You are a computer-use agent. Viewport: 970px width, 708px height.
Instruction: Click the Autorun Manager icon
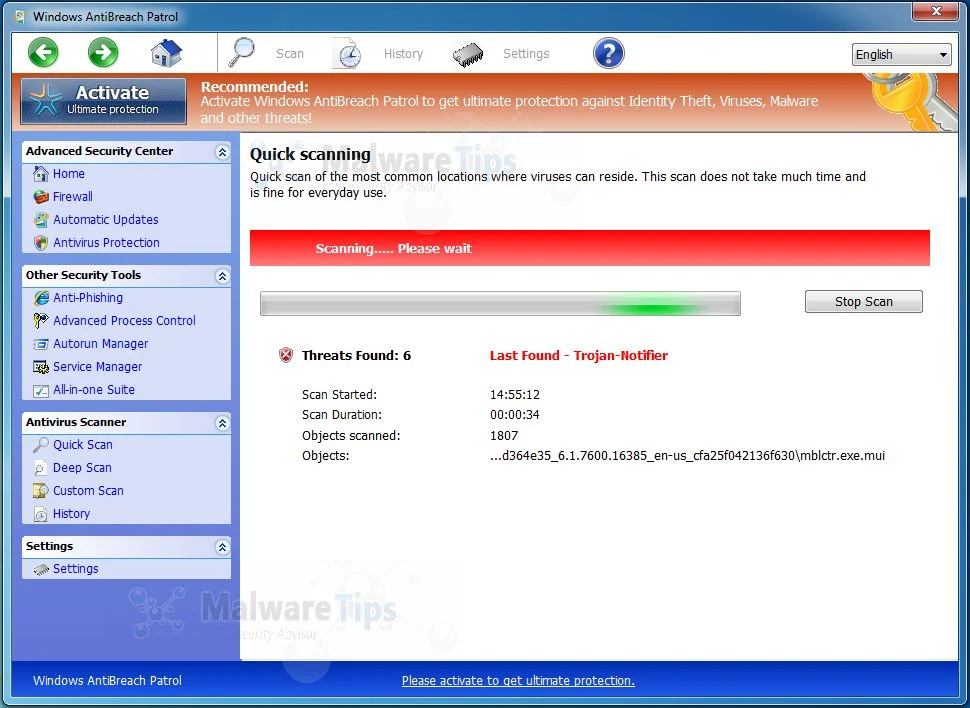tap(41, 344)
